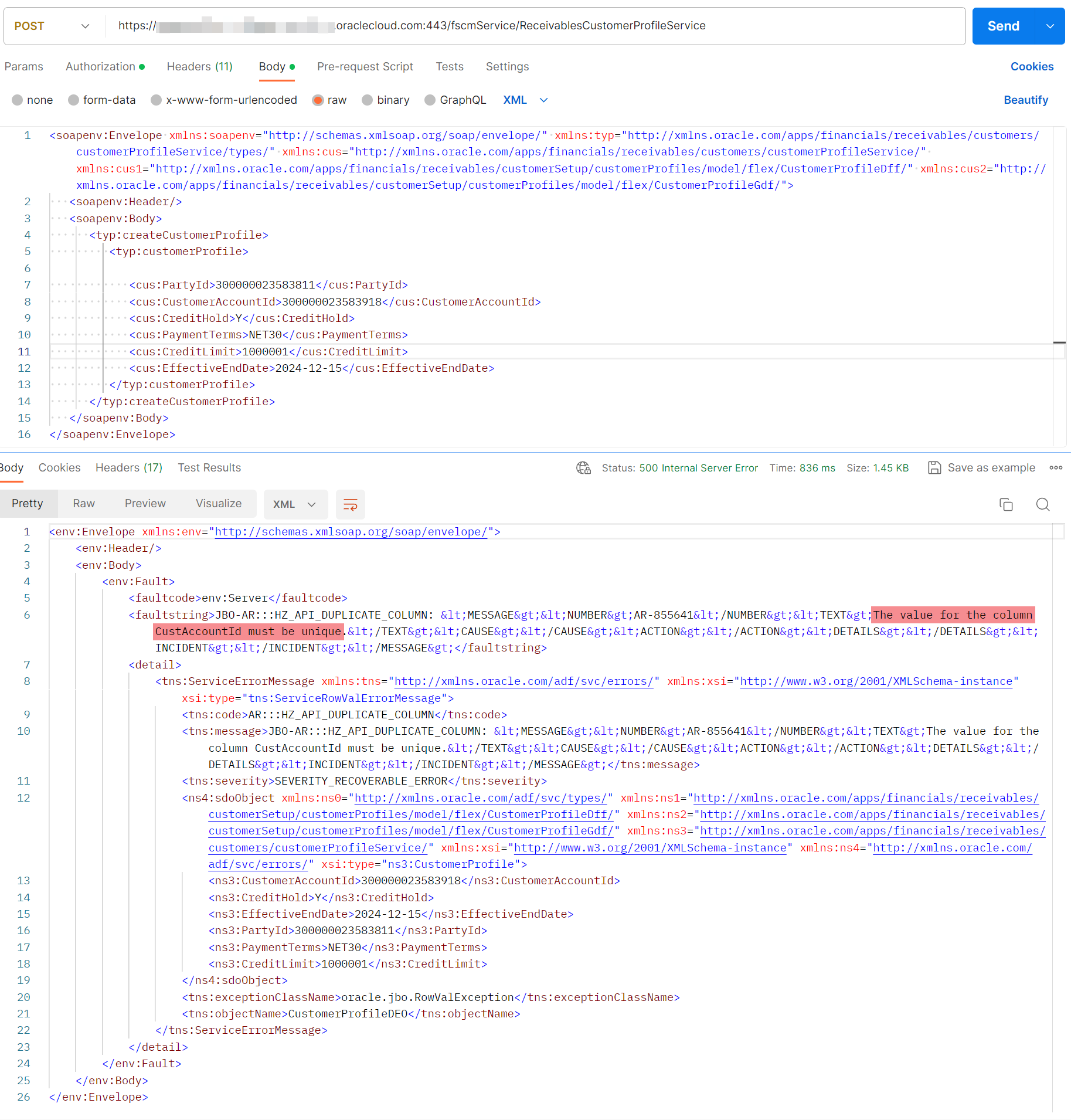Image resolution: width=1071 pixels, height=1120 pixels.
Task: Click the response Time 836 ms value
Action: click(x=817, y=468)
